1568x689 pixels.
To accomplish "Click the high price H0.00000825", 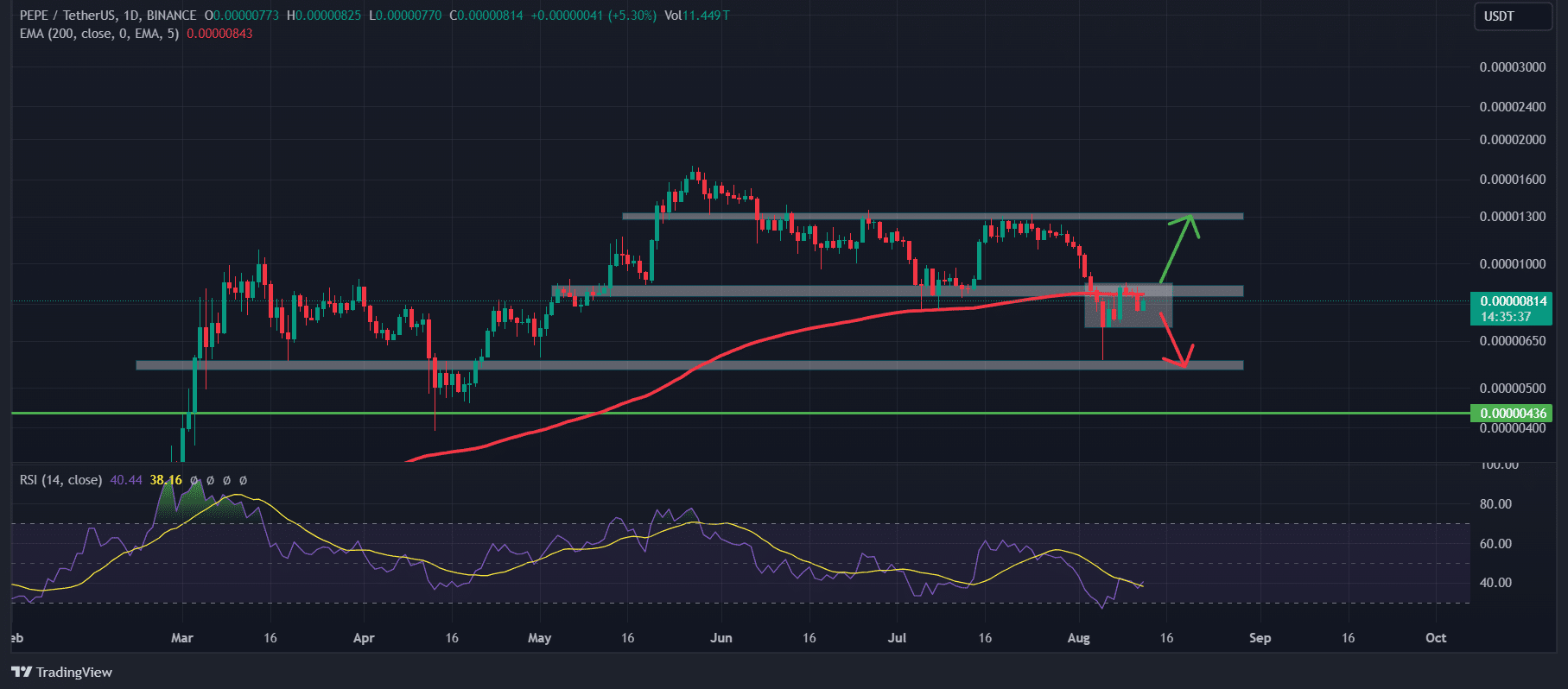I will tap(324, 16).
